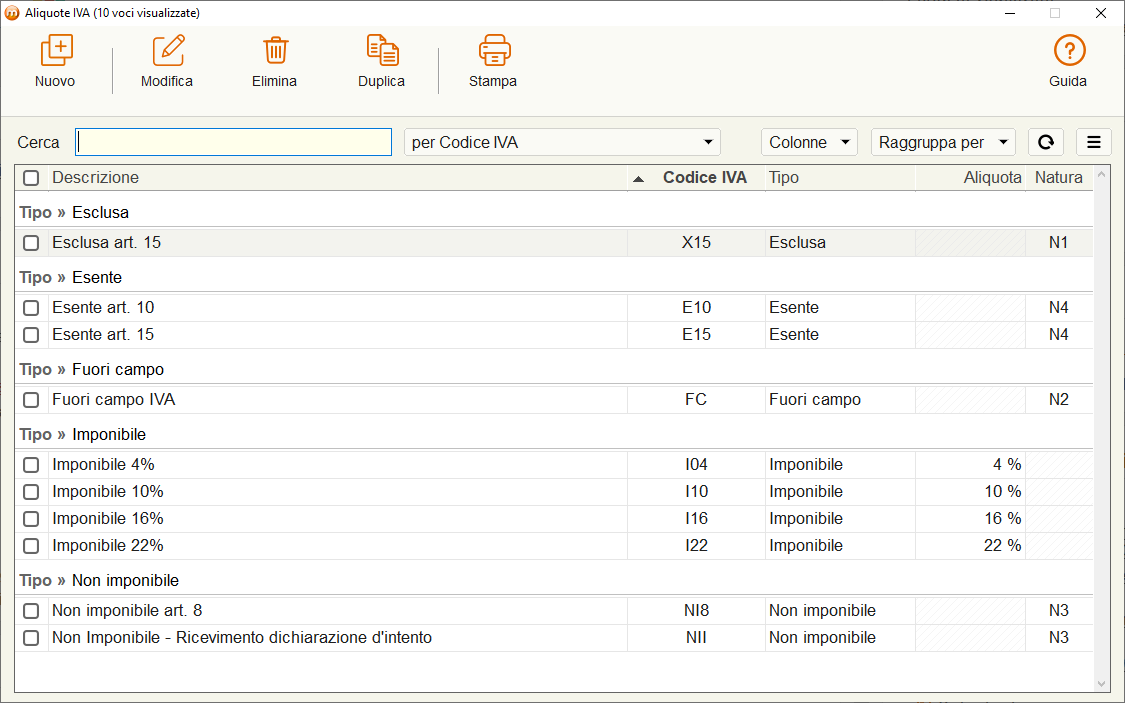Click the Modifica pencil icon
Viewport: 1125px width, 703px height.
coord(168,50)
